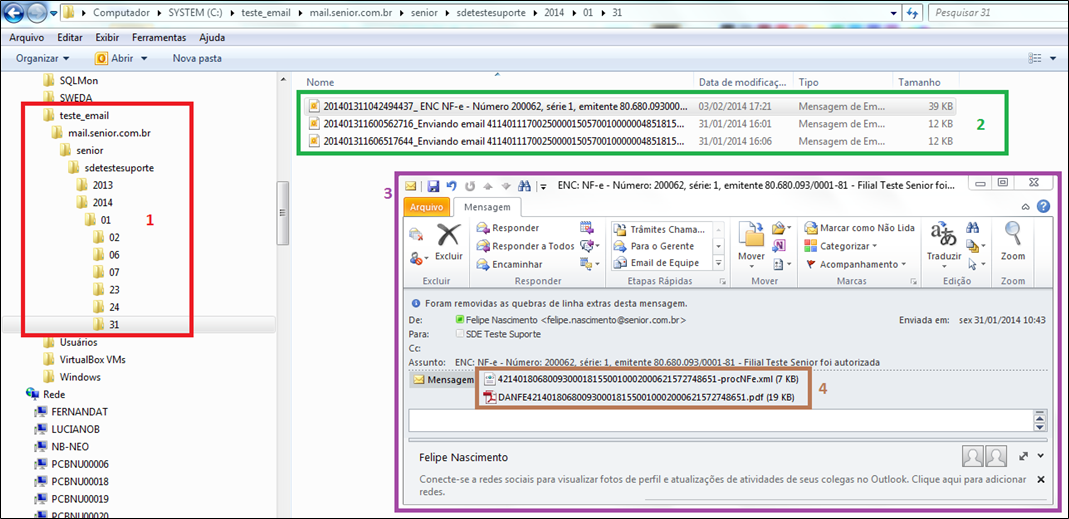
Task: Click the Explorer back navigation arrow
Action: (x=15, y=13)
